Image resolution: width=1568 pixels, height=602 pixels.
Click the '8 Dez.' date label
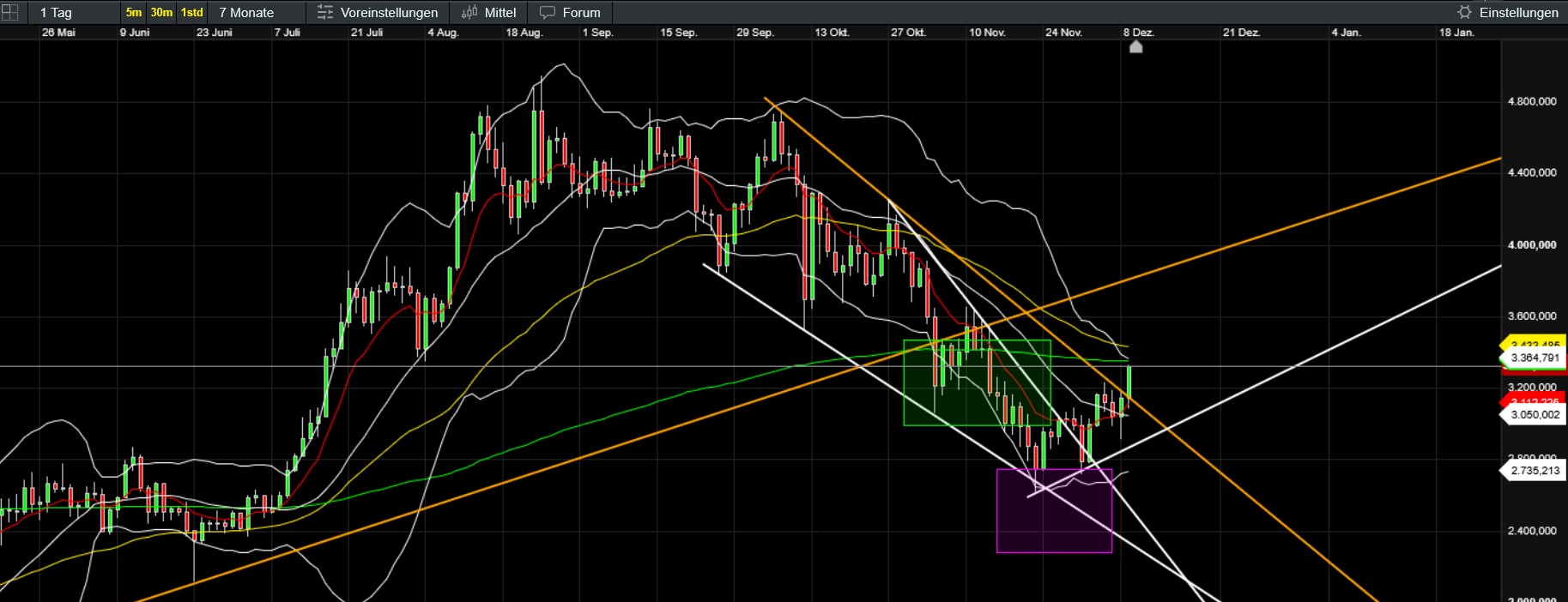1139,33
